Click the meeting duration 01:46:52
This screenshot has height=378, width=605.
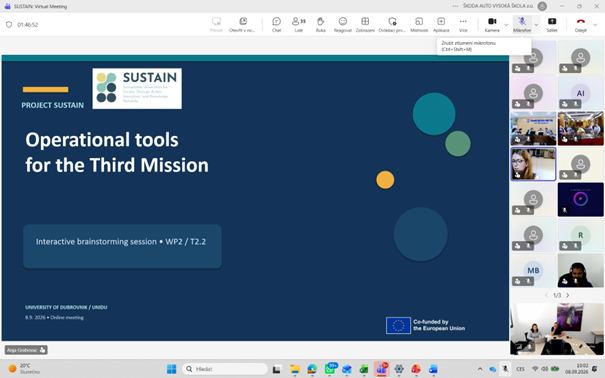pos(27,25)
